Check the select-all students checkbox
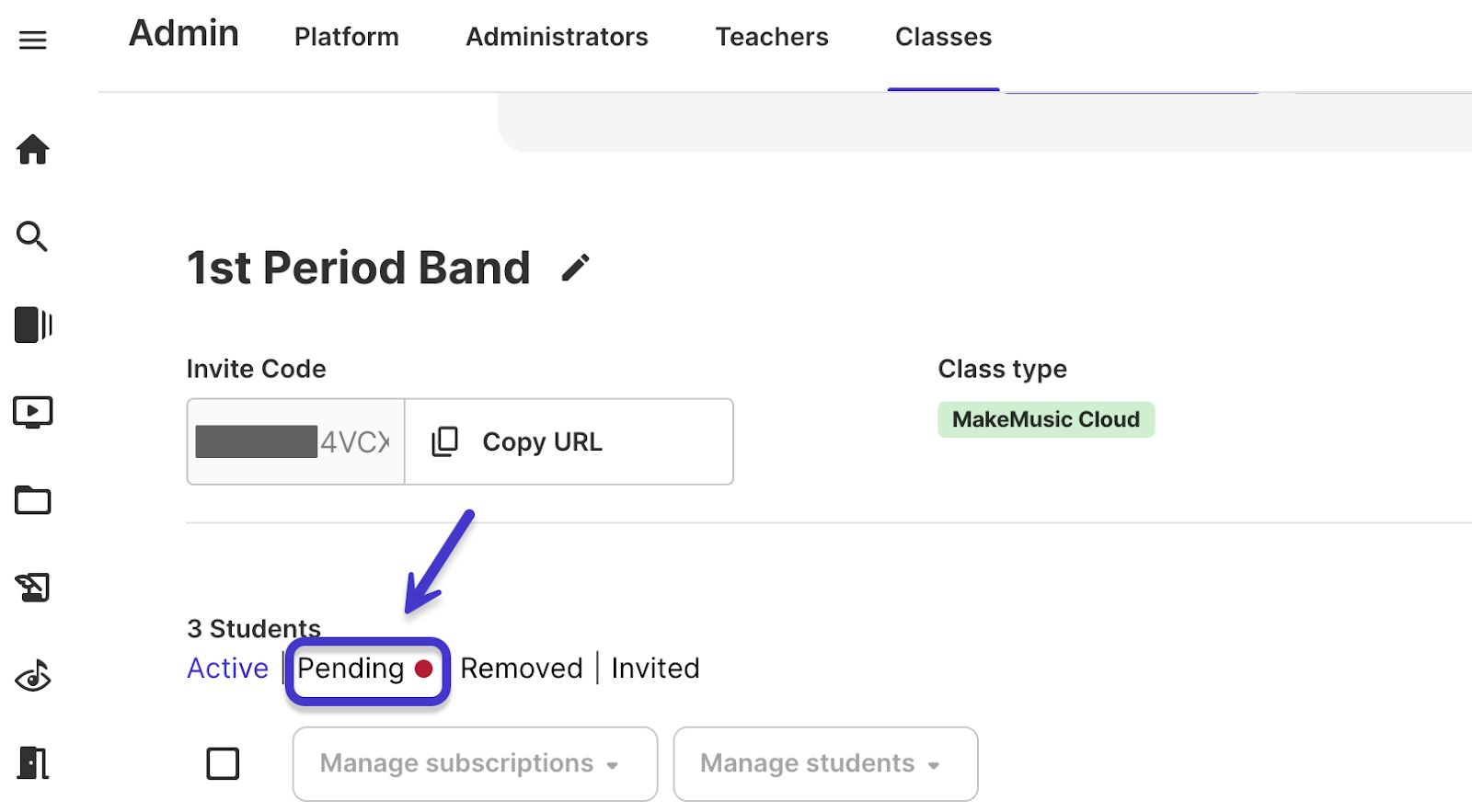 (223, 763)
